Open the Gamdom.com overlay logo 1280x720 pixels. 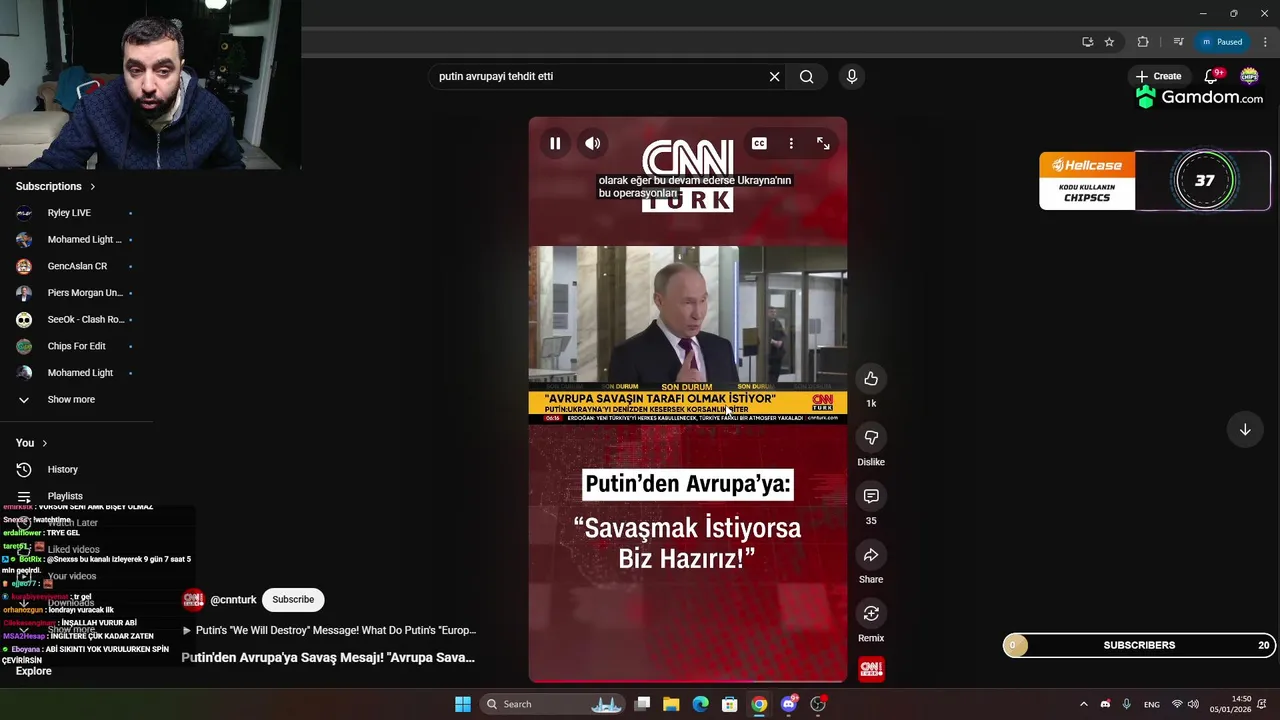click(1199, 98)
